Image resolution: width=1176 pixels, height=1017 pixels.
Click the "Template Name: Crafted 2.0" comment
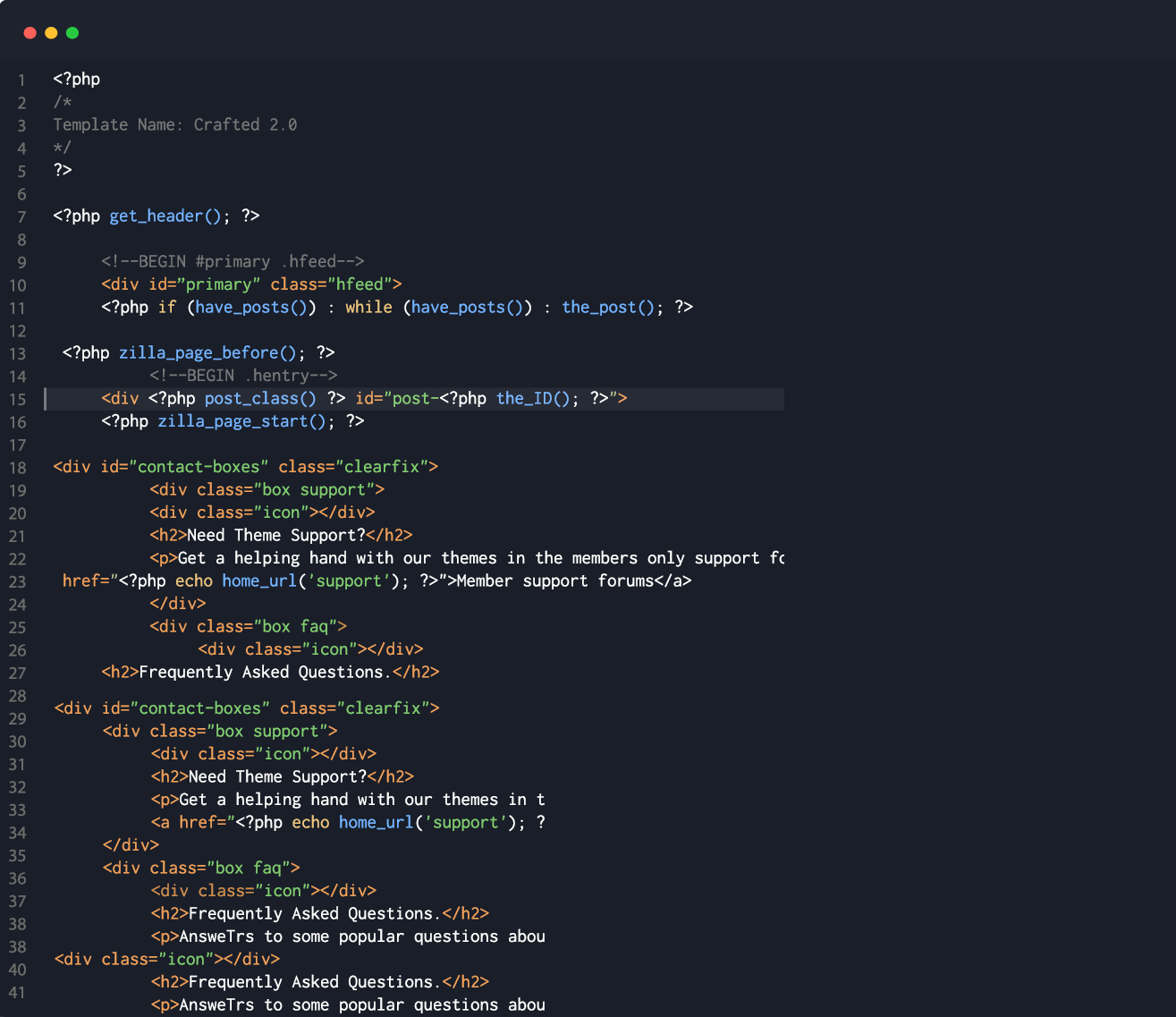click(x=174, y=125)
